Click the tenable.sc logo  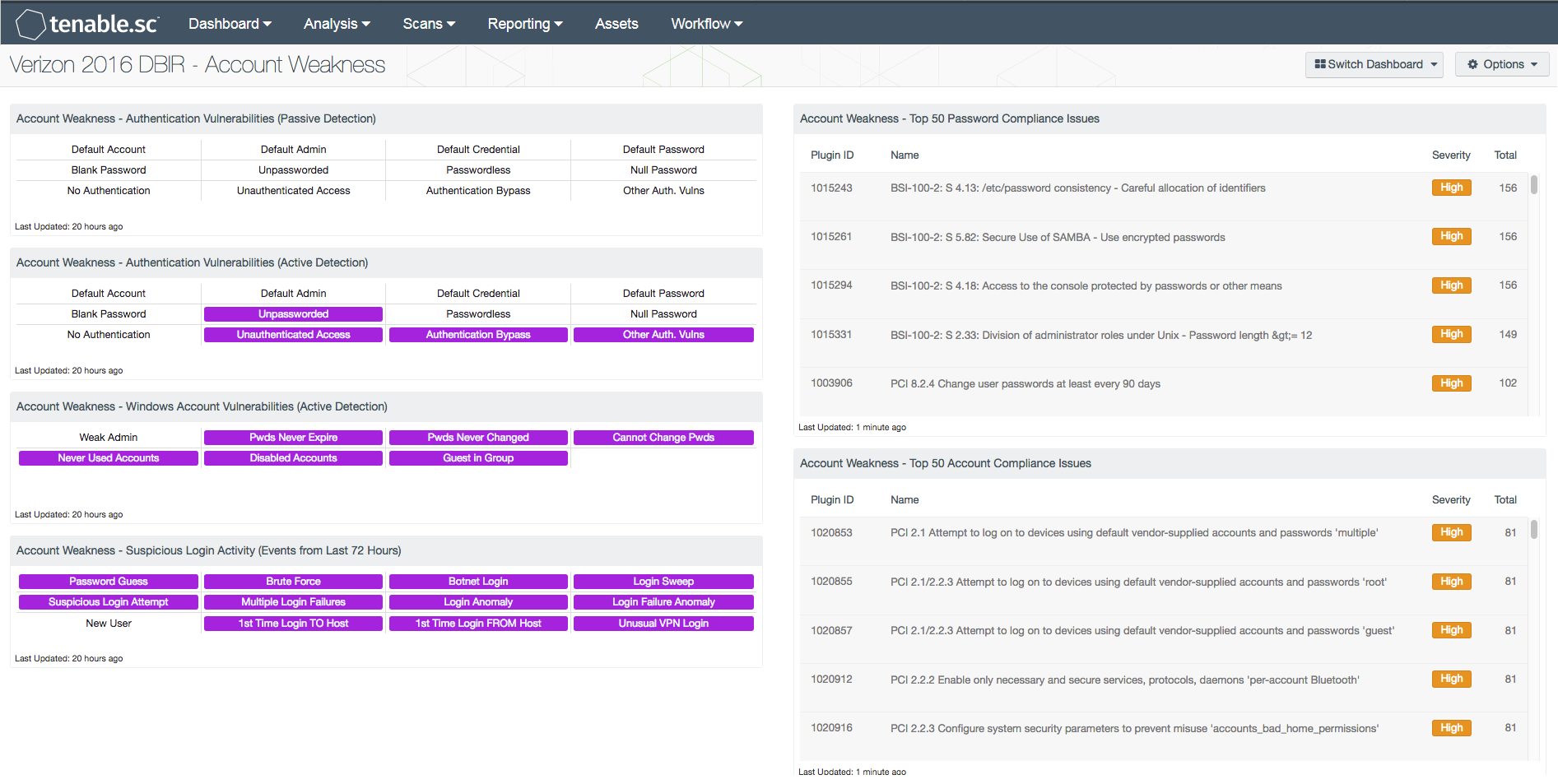(87, 24)
